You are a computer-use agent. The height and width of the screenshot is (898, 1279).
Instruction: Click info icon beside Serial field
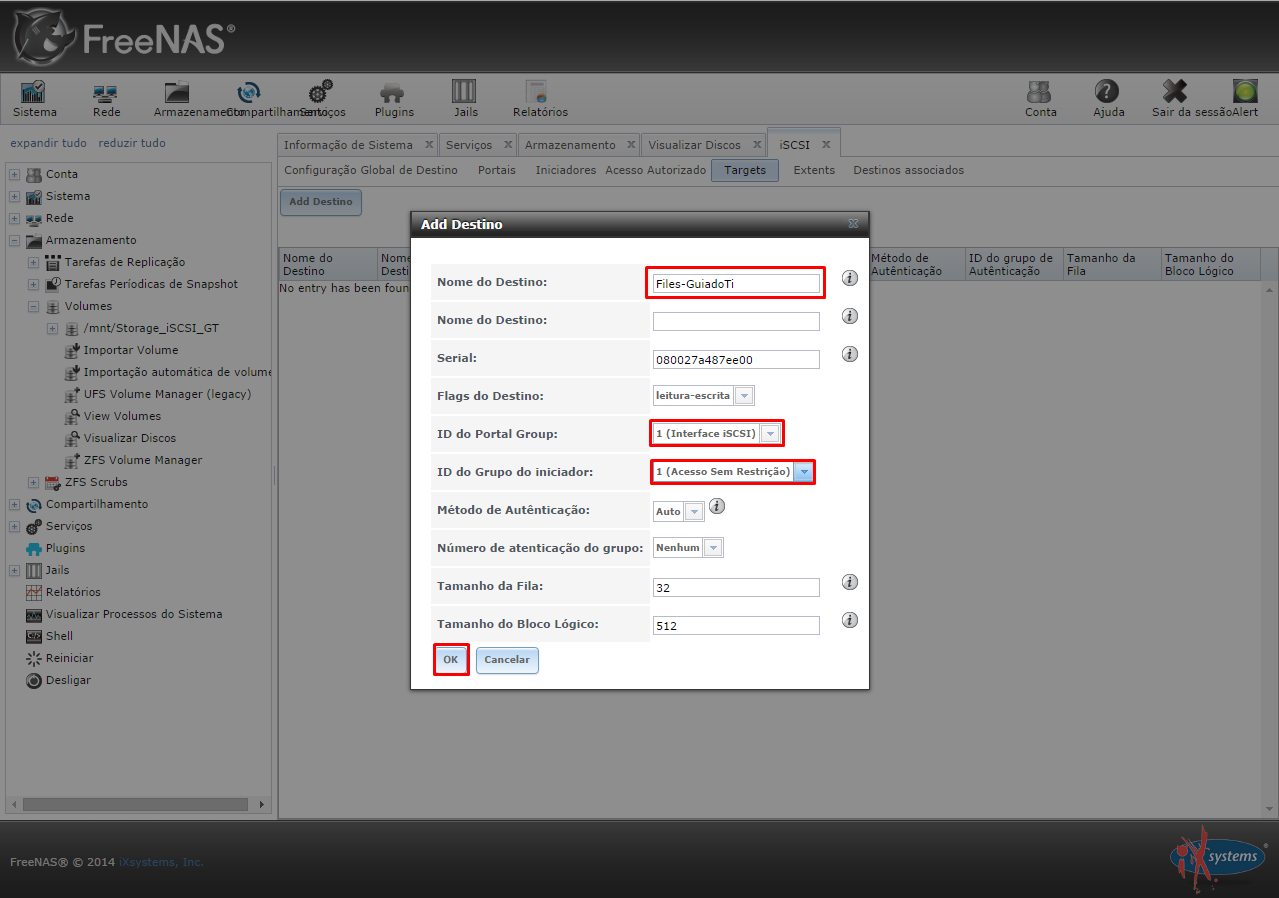coord(849,354)
